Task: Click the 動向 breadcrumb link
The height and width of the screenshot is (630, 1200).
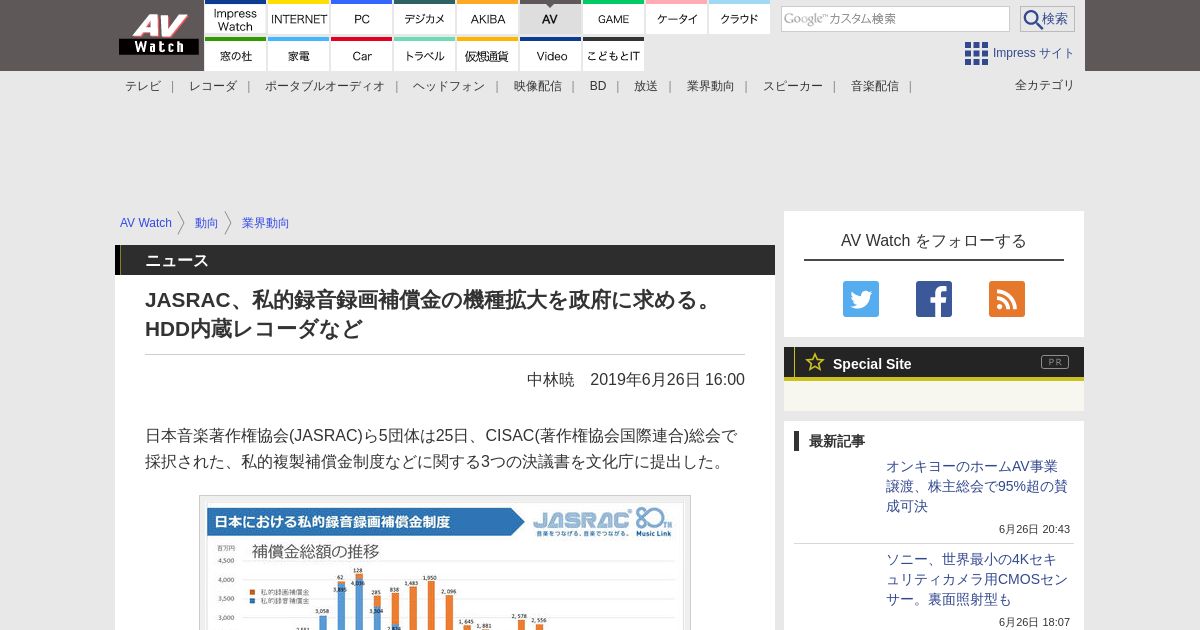Action: [207, 223]
